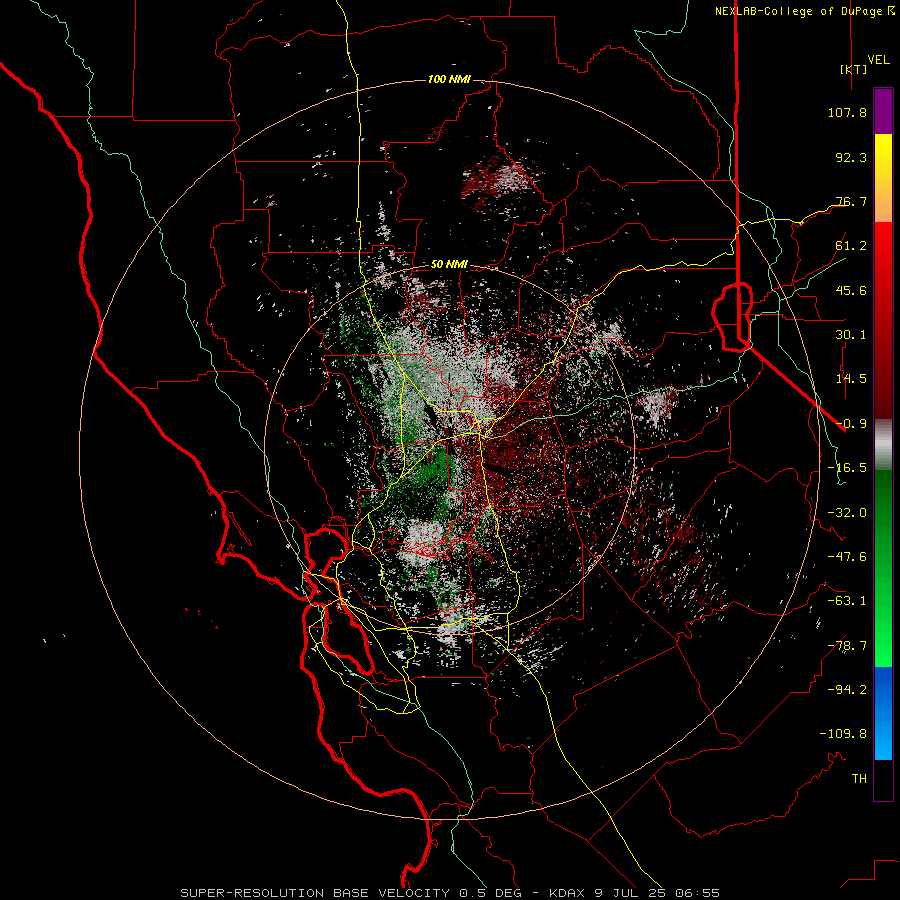
Task: Click the 30.1 velocity legend value
Action: [x=851, y=335]
